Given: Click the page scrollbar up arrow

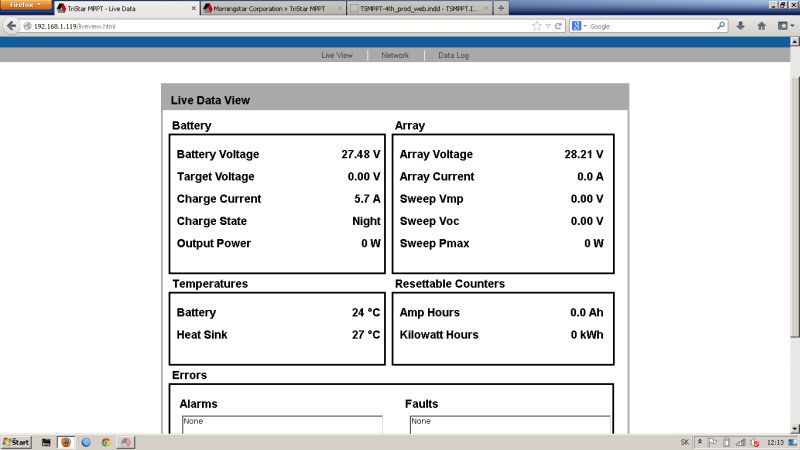Looking at the screenshot, I should coord(795,42).
